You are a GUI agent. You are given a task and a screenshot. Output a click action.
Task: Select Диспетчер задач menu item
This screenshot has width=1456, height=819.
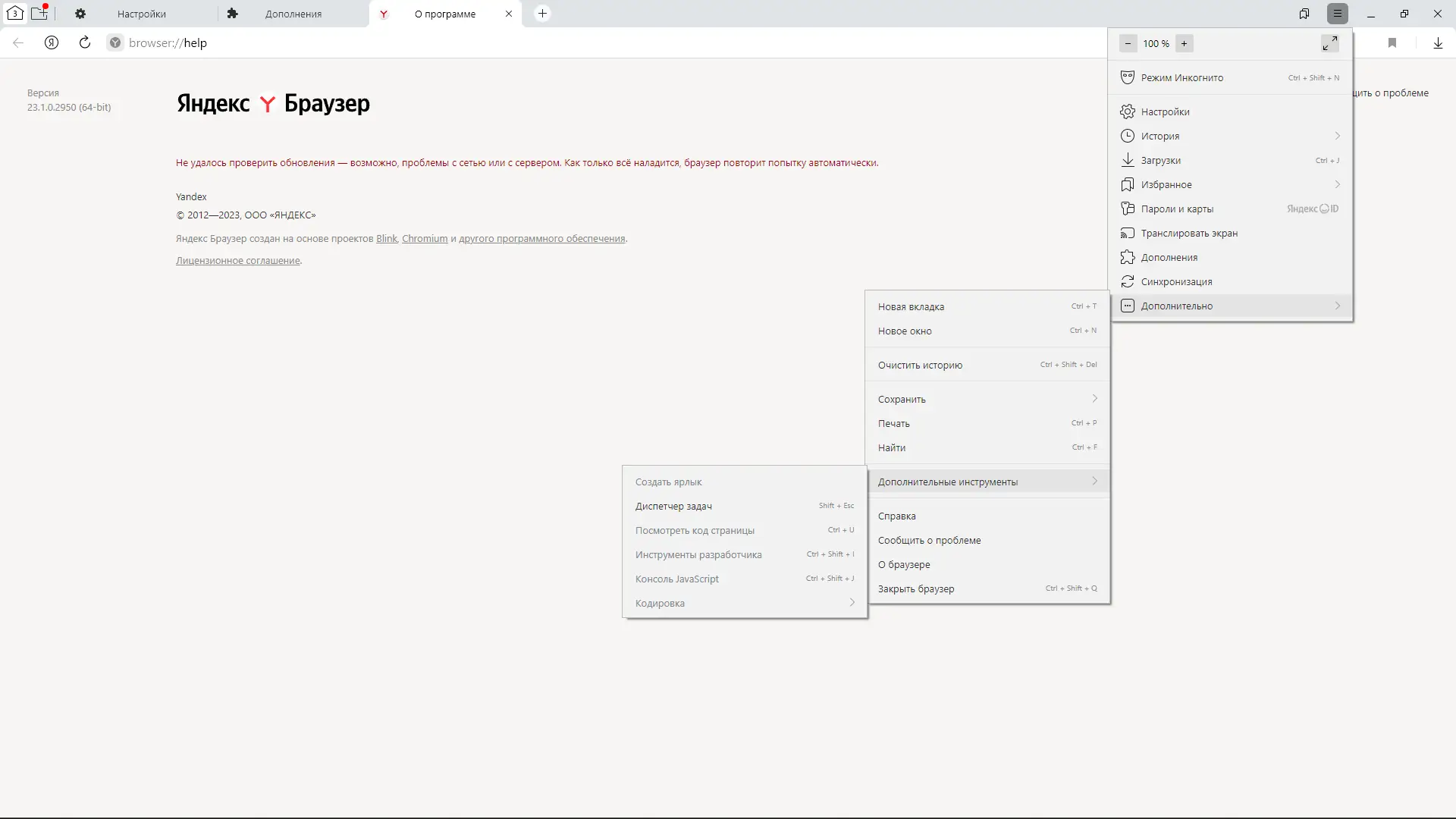coord(673,506)
